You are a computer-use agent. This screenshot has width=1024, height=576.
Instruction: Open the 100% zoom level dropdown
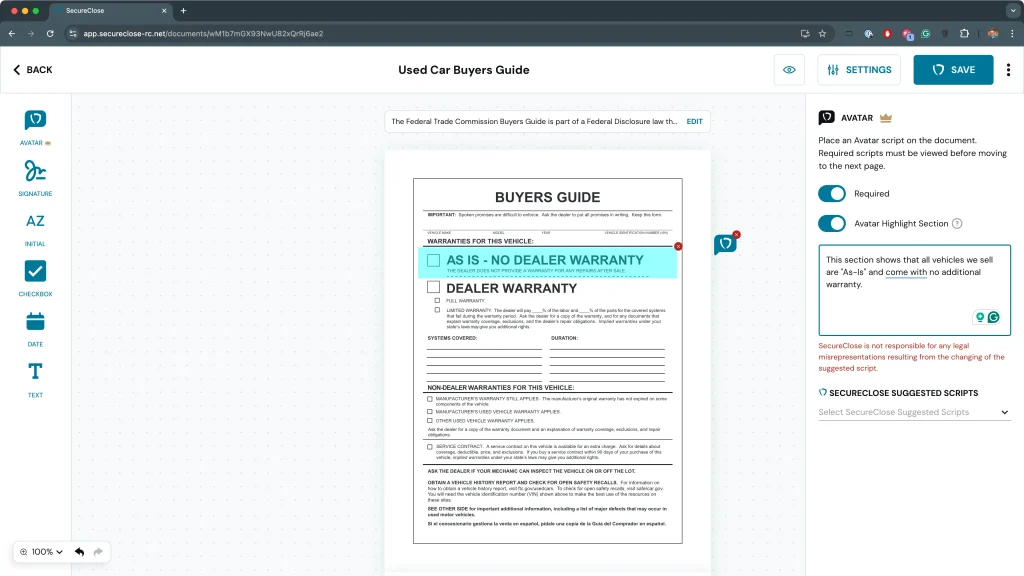coord(42,552)
